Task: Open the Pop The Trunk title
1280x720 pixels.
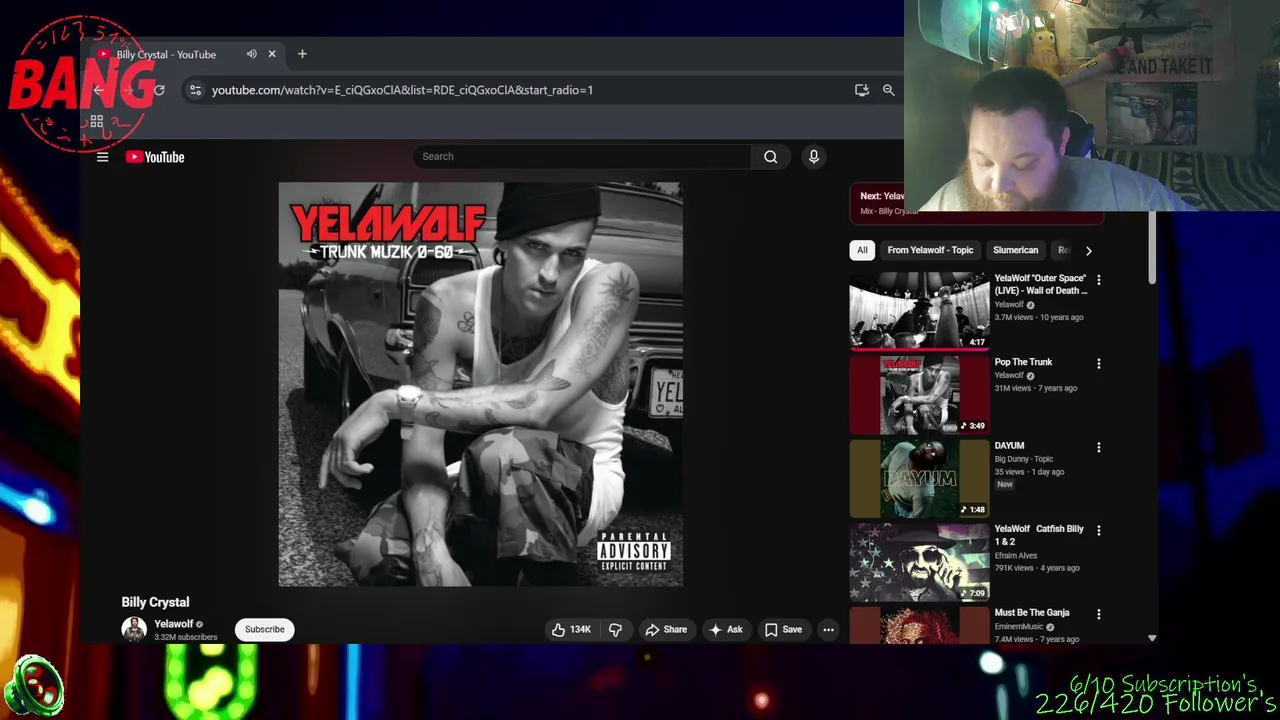Action: tap(1023, 362)
